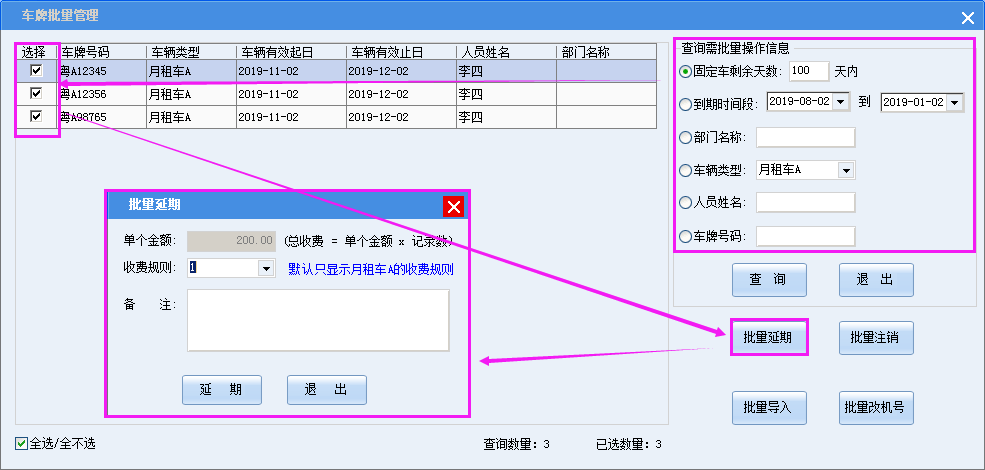Viewport: 985px width, 470px height.
Task: Select plate number cell 粤A12356
Action: tap(102, 94)
